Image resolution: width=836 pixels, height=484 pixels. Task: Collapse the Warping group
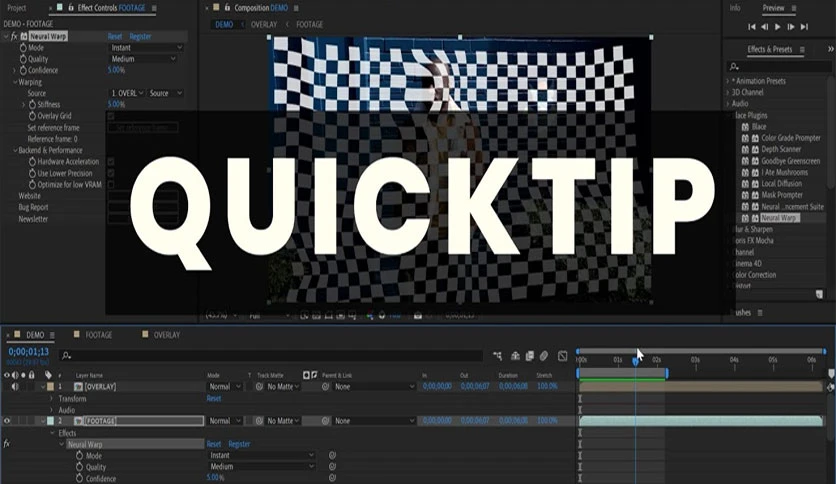tap(15, 82)
